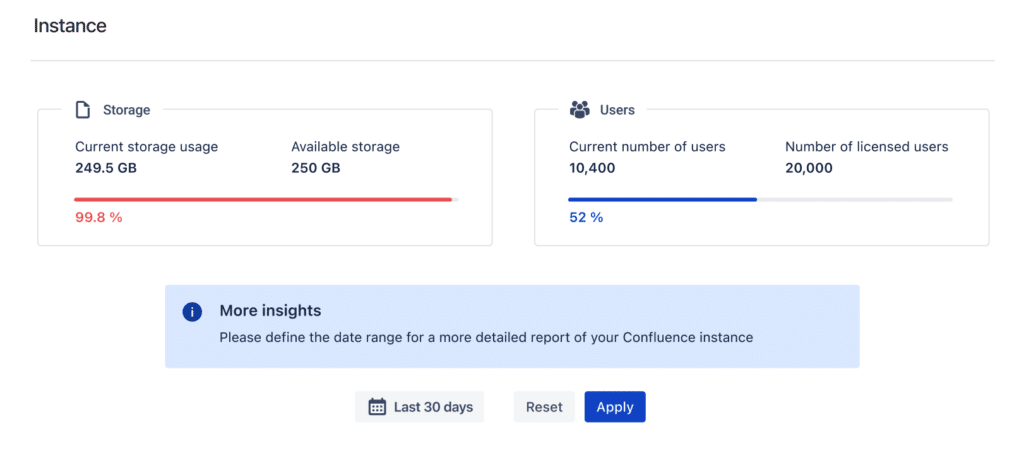Image resolution: width=1024 pixels, height=458 pixels.
Task: Click the Storage document icon
Action: click(83, 109)
